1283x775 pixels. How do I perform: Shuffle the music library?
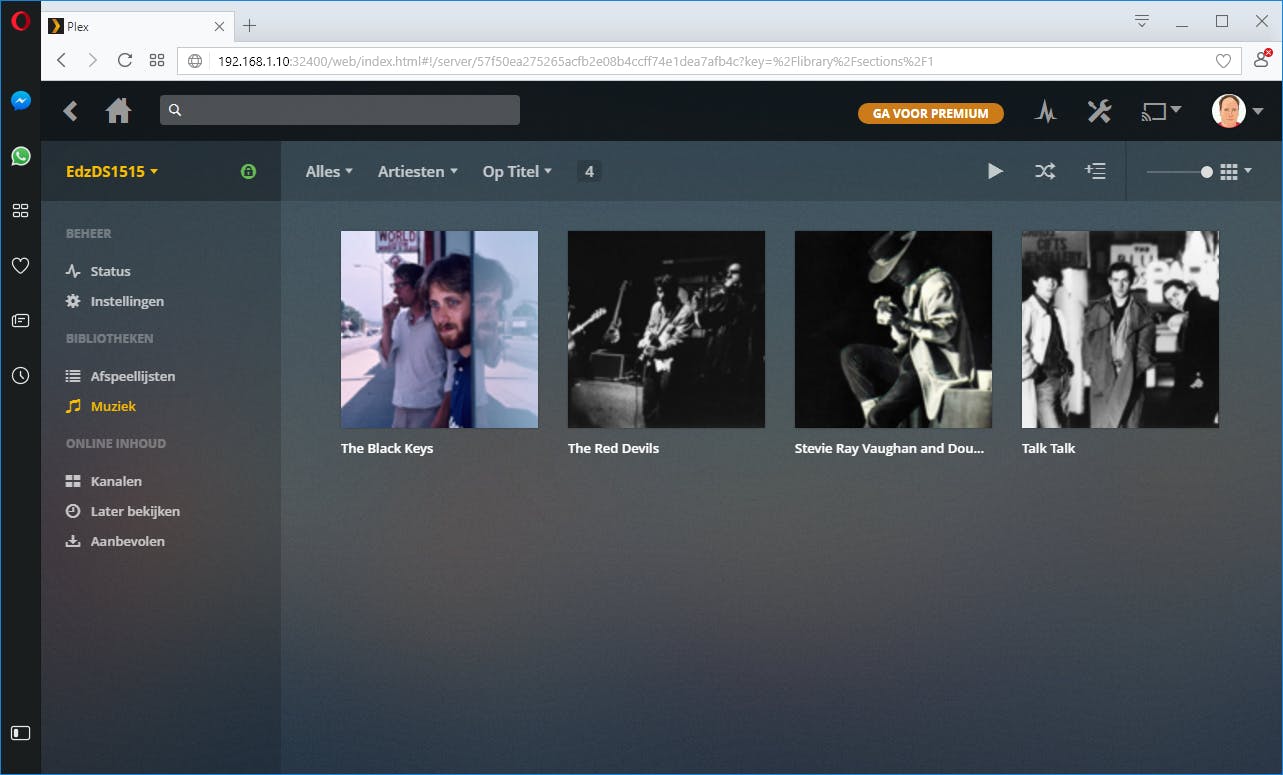(x=1045, y=171)
